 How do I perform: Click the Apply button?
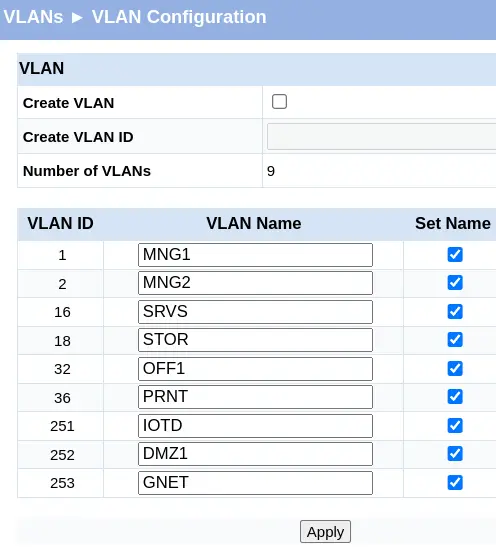[x=325, y=531]
